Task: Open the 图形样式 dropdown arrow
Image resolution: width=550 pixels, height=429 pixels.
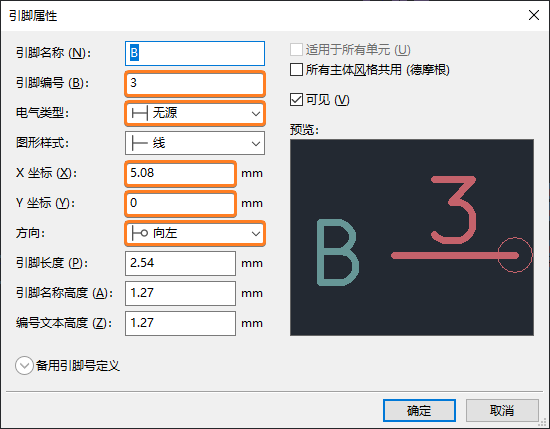Action: coord(256,143)
